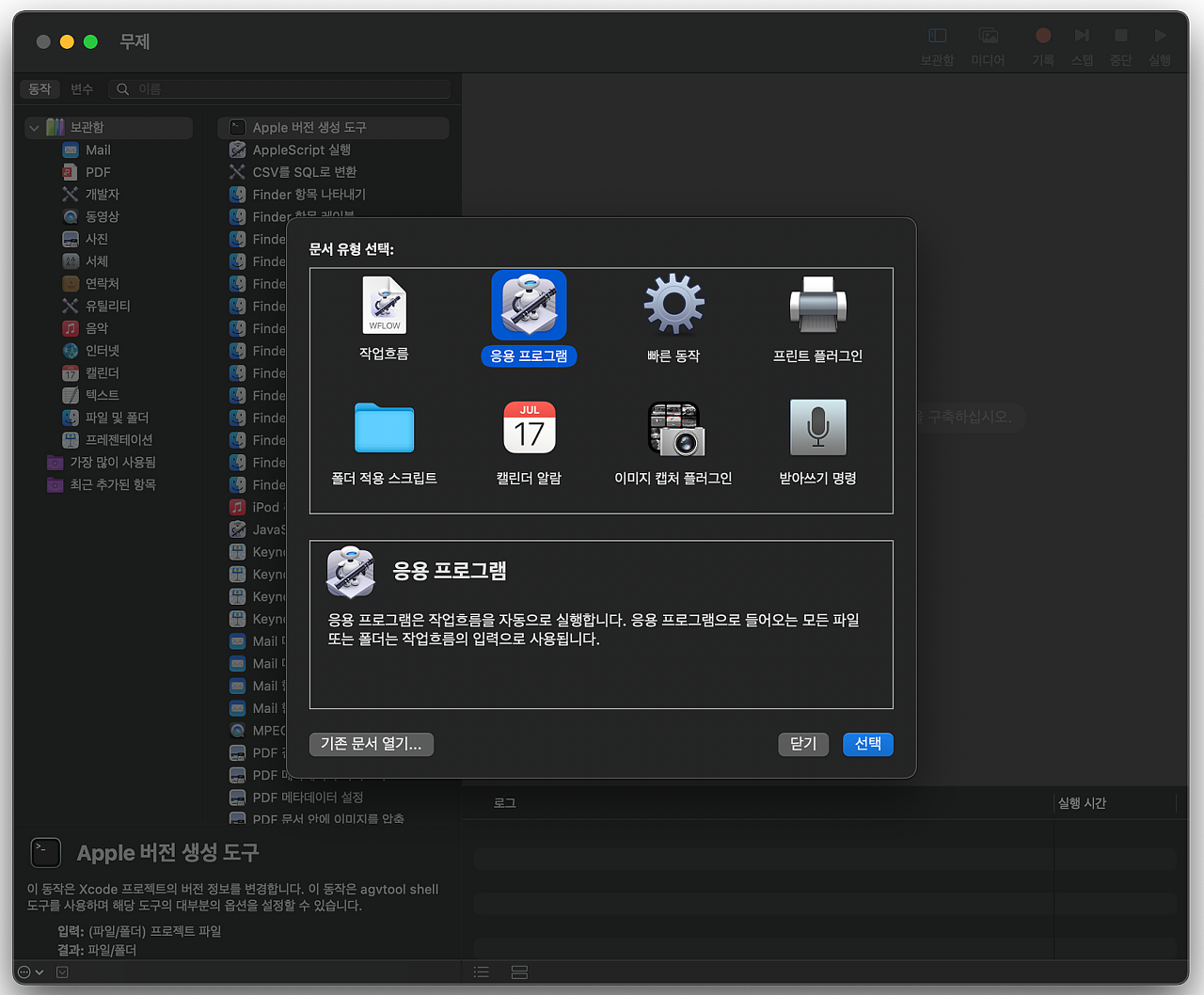Switch to the 동작 tab
Viewport: 1204px width, 995px height.
coord(40,89)
